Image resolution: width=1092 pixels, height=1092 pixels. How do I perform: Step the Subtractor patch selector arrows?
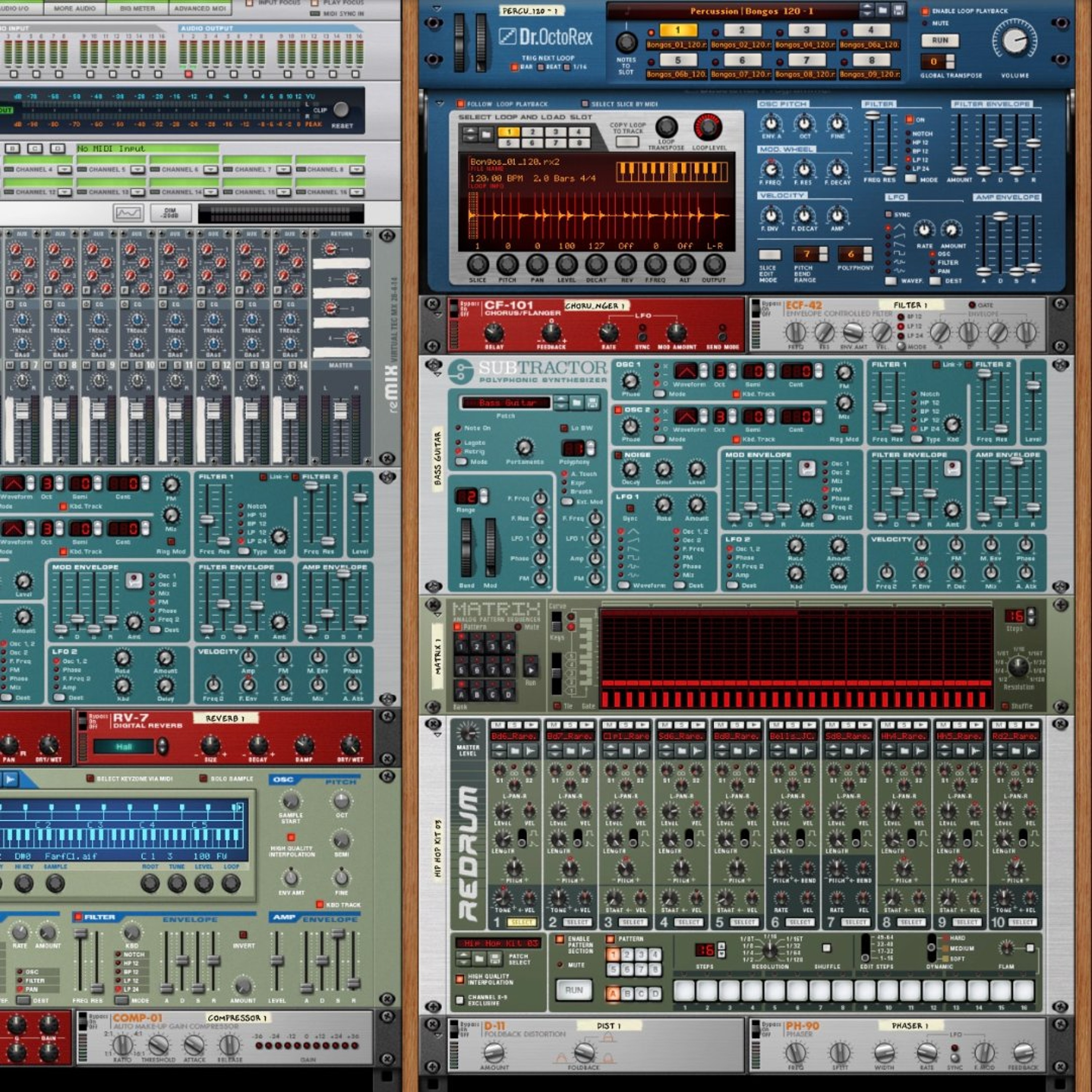[561, 403]
